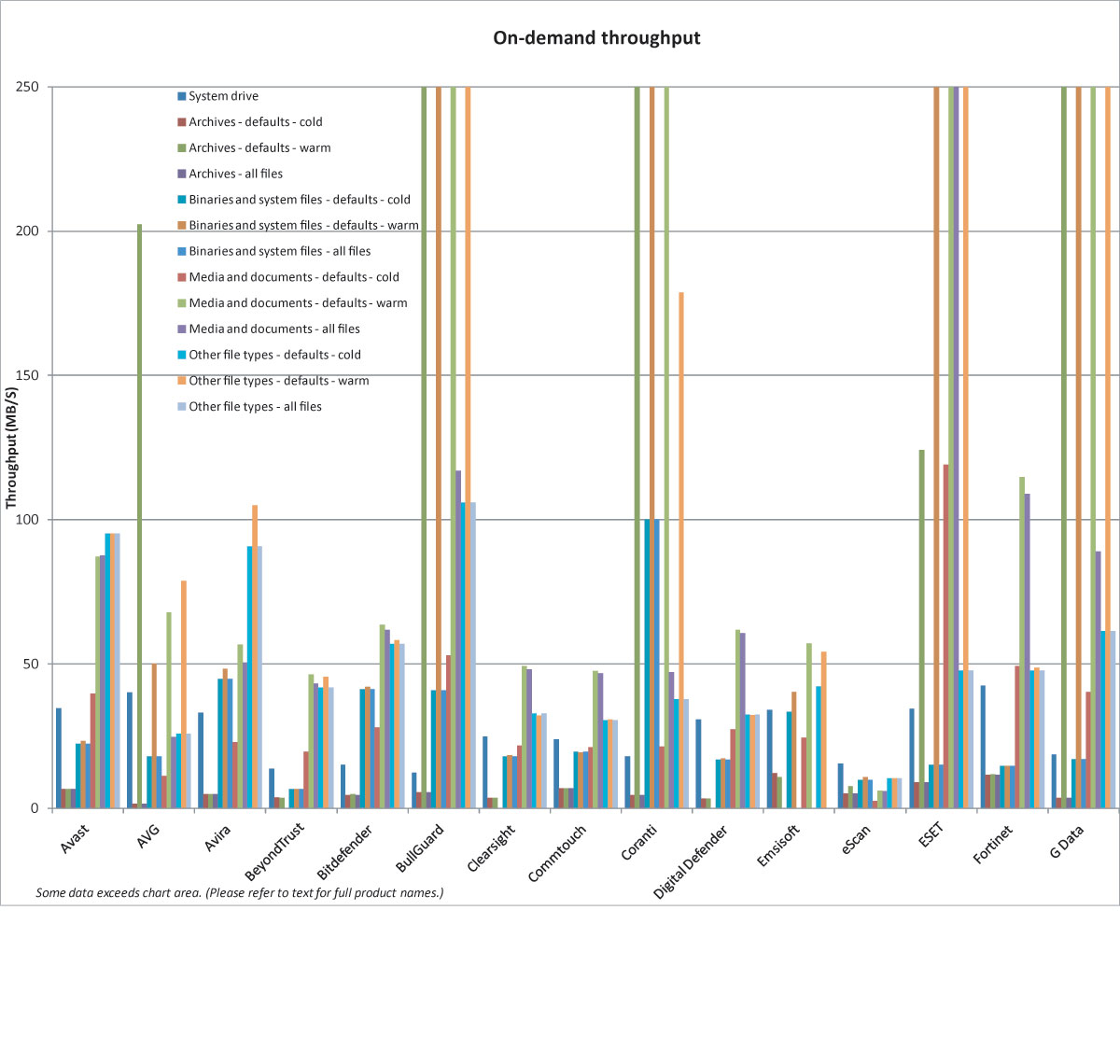Click the 250 y-axis value
Viewport: 1120px width, 1064px height.
tap(27, 87)
